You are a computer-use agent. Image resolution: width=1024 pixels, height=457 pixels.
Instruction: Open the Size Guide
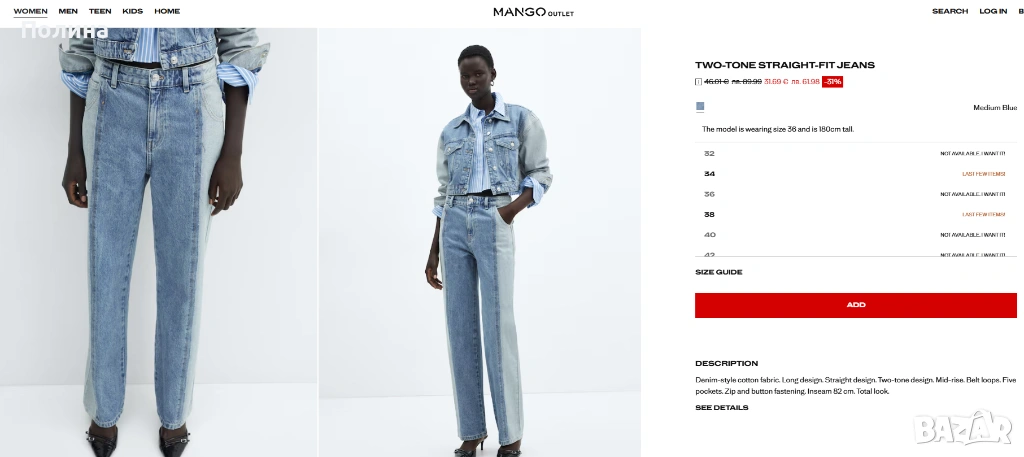pyautogui.click(x=718, y=272)
